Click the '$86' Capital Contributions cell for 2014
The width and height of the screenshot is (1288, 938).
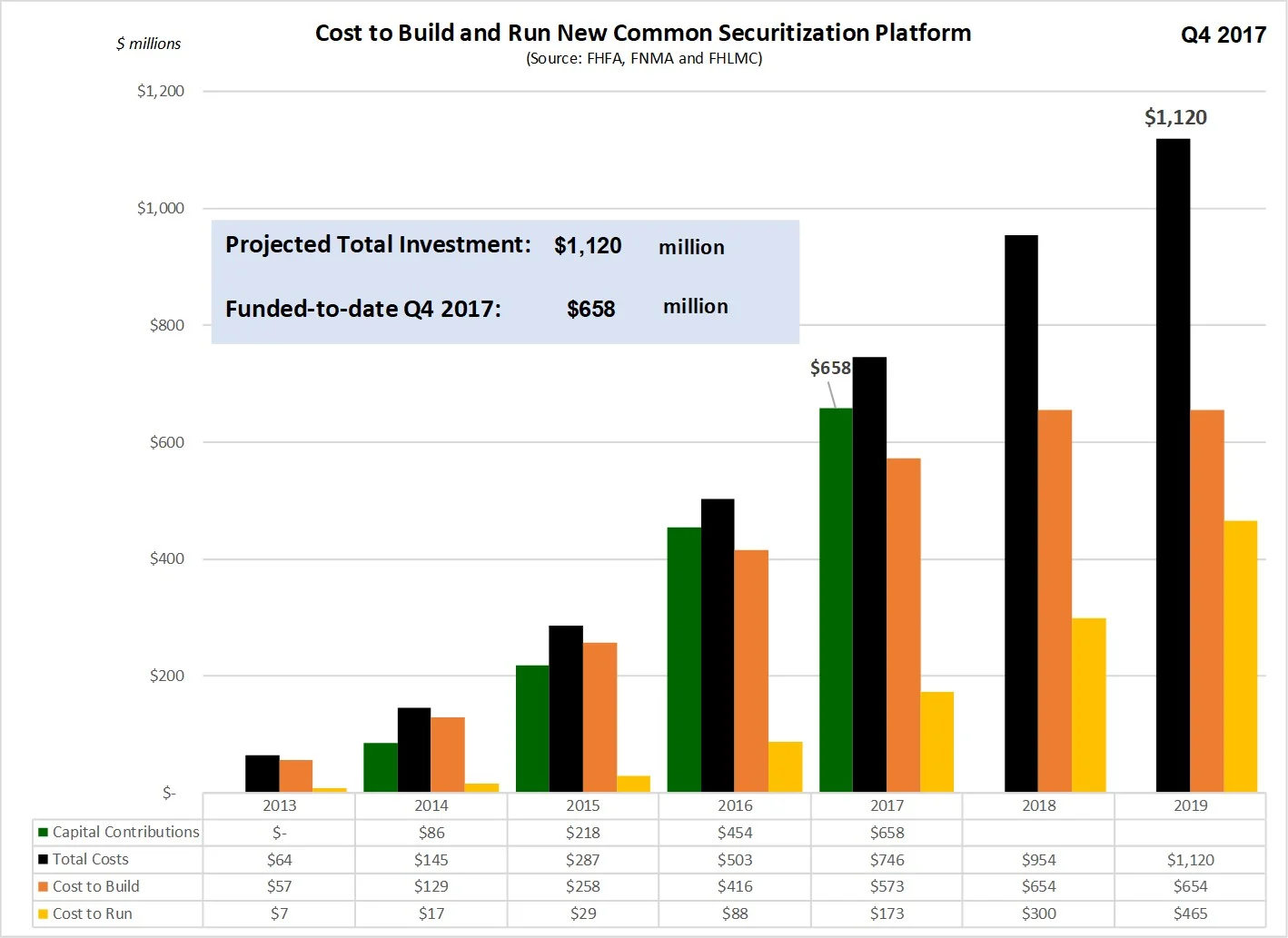coord(431,833)
